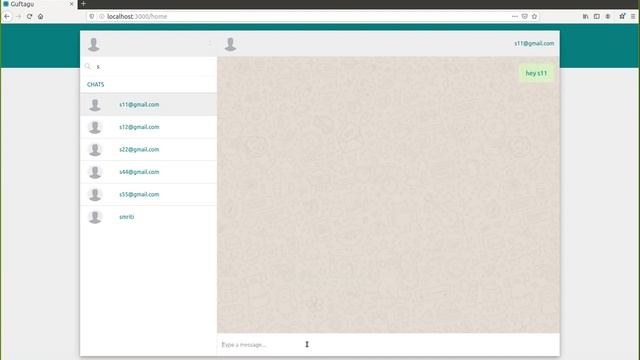Click avatar beside s22@gmail.com contact

point(95,150)
